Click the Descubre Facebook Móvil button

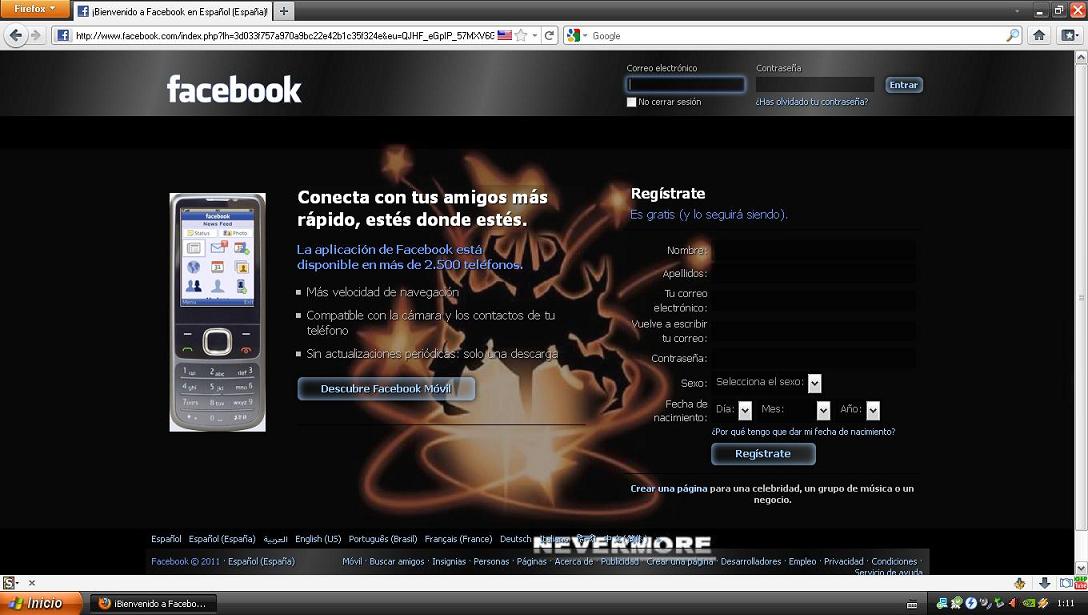(386, 389)
